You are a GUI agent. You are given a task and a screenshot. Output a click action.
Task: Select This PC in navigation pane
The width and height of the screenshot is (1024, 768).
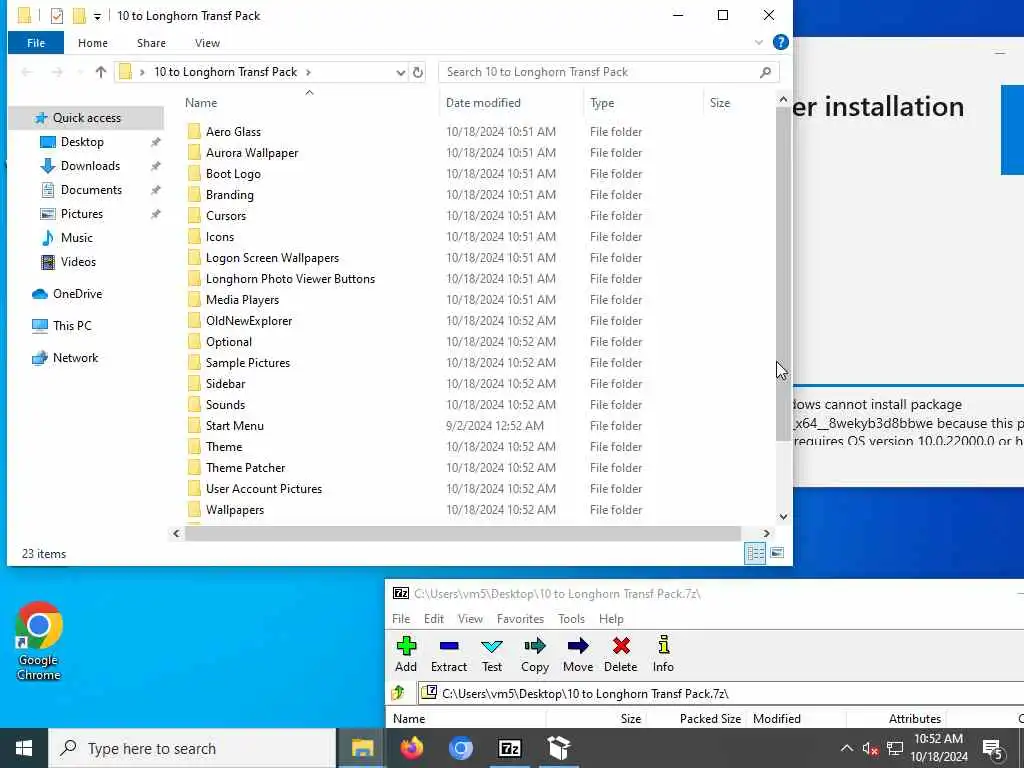(72, 325)
